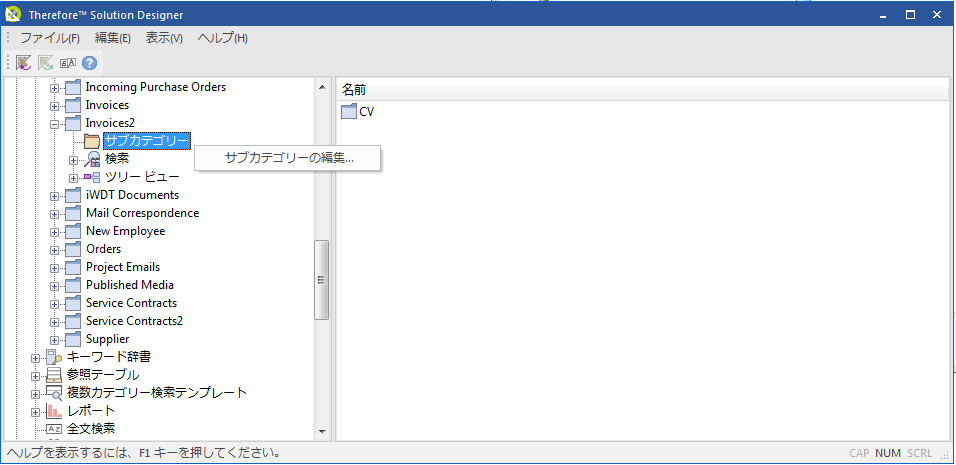956x465 pixels.
Task: Click the blue question mark help icon
Action: (90, 62)
